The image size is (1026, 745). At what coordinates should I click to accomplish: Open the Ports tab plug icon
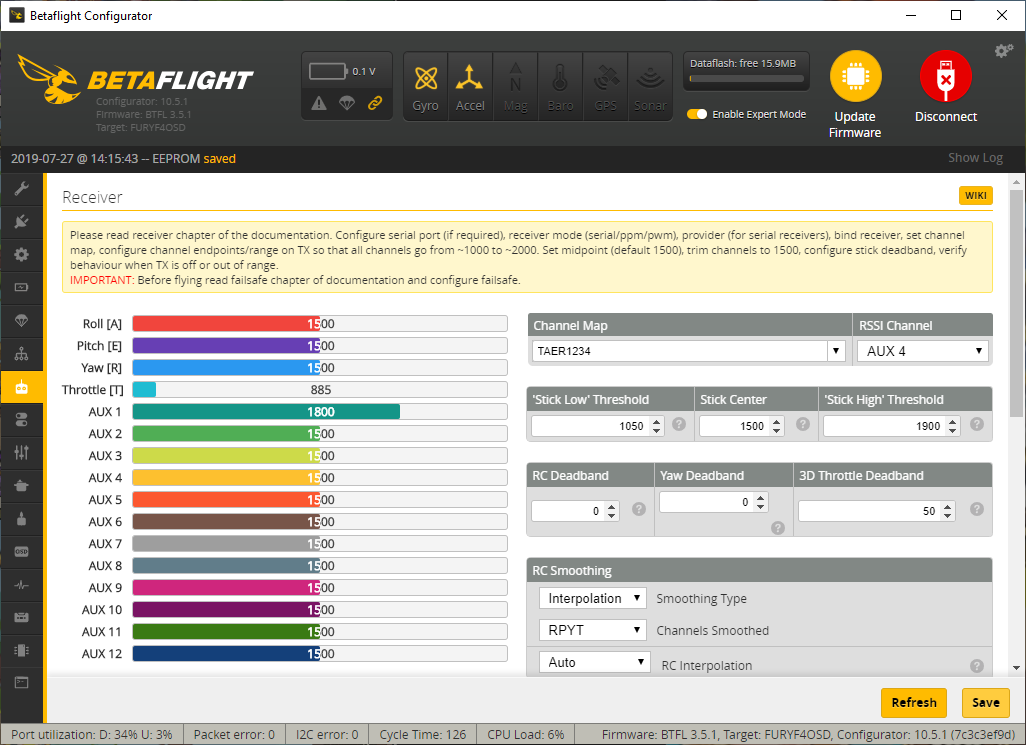coord(22,222)
